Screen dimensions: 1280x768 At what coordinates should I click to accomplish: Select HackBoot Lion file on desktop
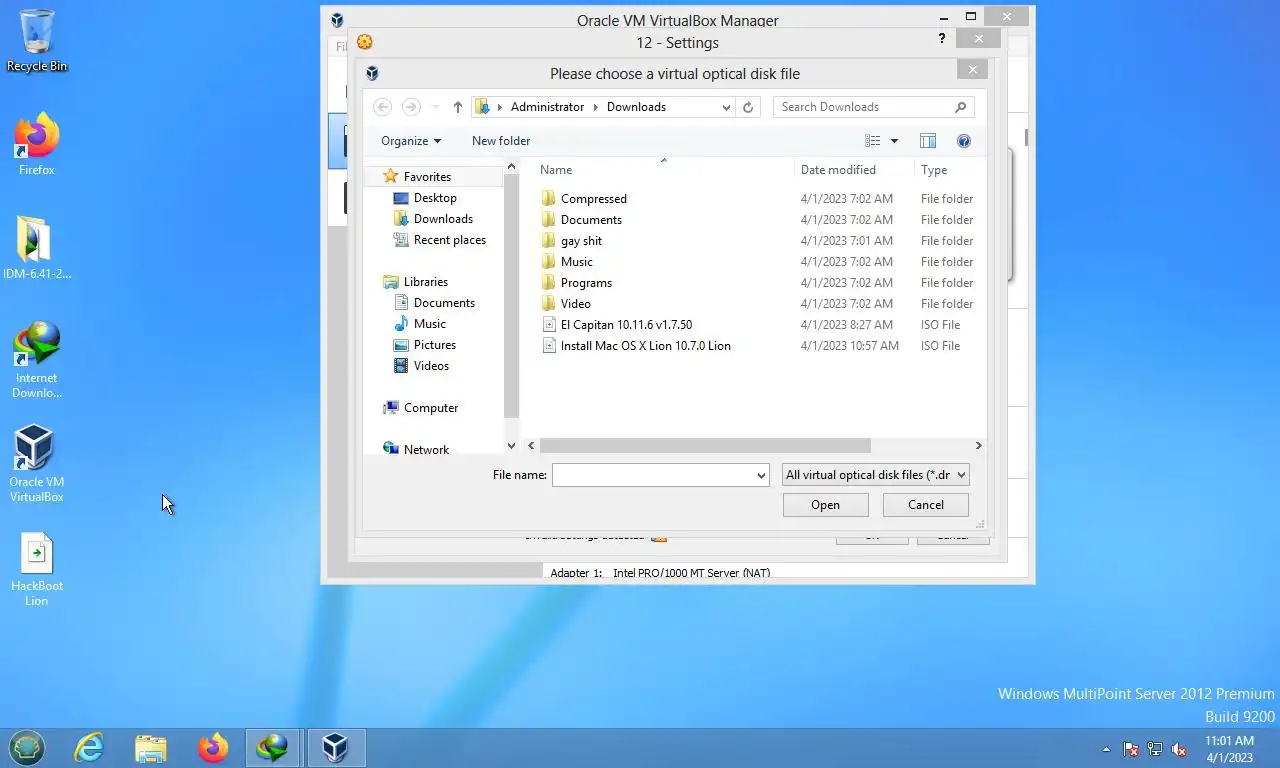click(x=37, y=569)
